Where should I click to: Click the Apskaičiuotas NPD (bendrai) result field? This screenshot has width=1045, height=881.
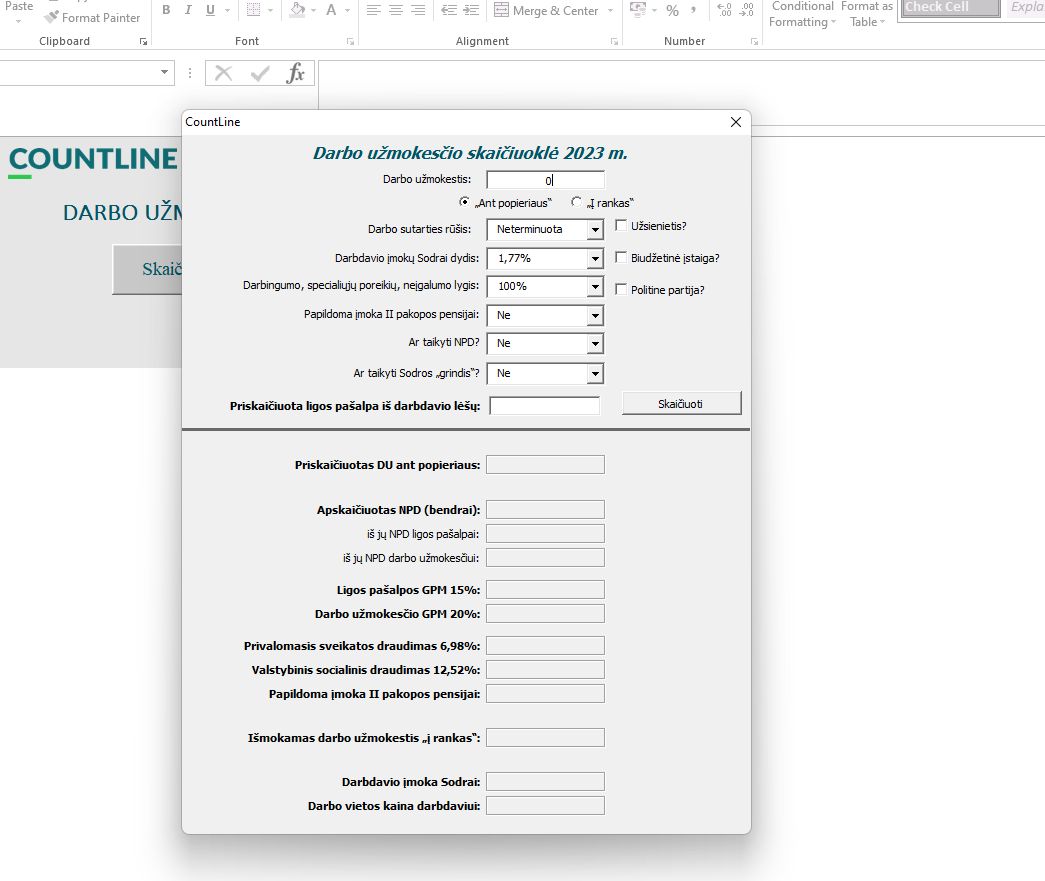(x=545, y=509)
